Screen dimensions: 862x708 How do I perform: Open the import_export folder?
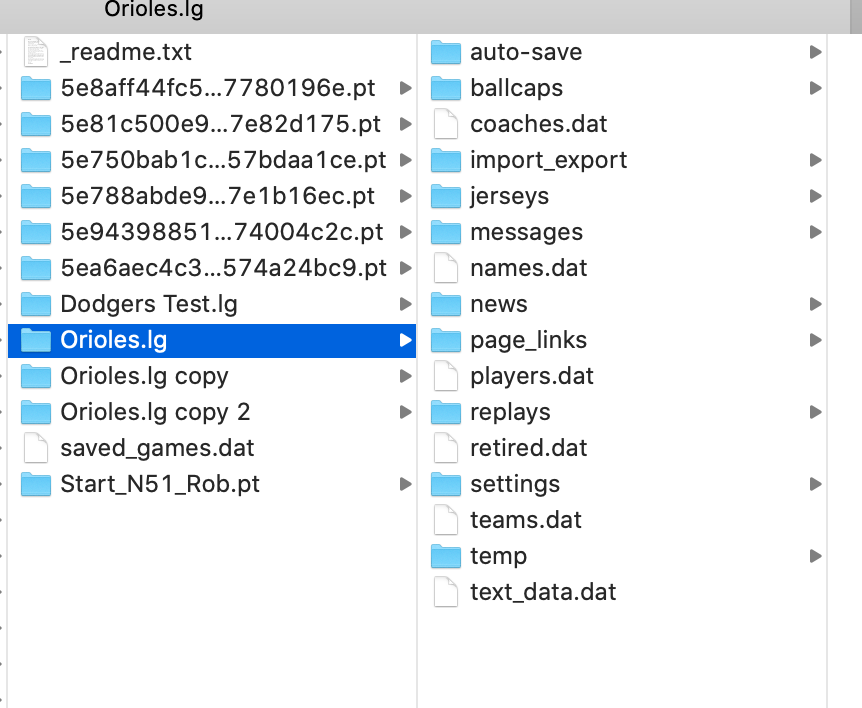click(548, 160)
